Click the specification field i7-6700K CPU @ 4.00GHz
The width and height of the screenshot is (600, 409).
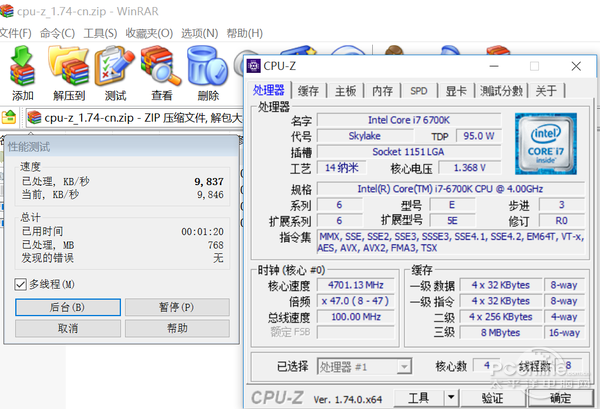tap(451, 189)
